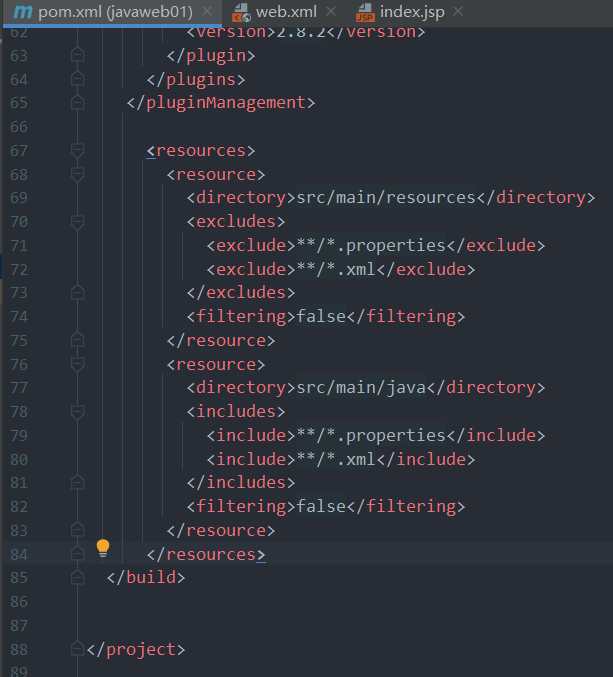Collapse the second resource block at line 76
This screenshot has height=677, width=613.
pyautogui.click(x=77, y=364)
